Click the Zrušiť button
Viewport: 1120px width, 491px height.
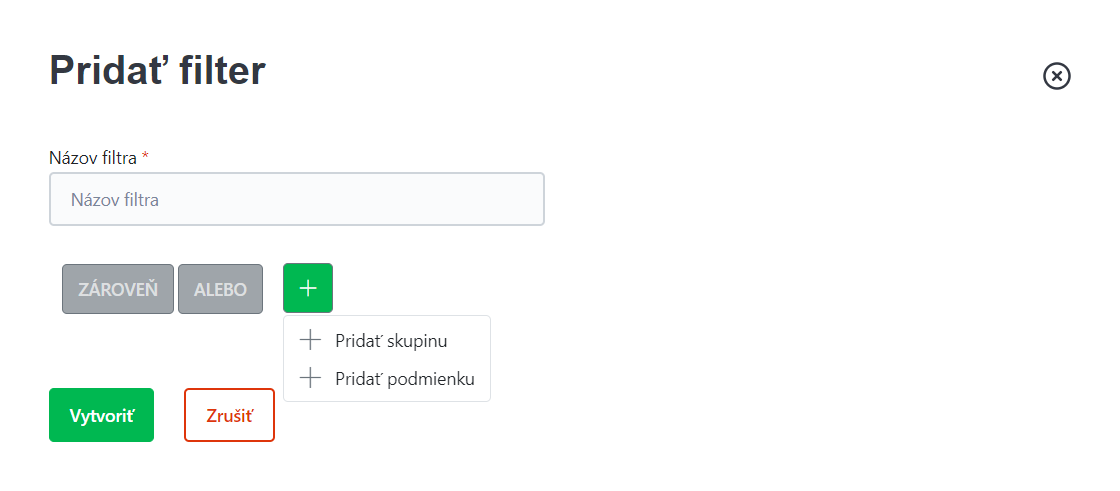click(x=229, y=415)
